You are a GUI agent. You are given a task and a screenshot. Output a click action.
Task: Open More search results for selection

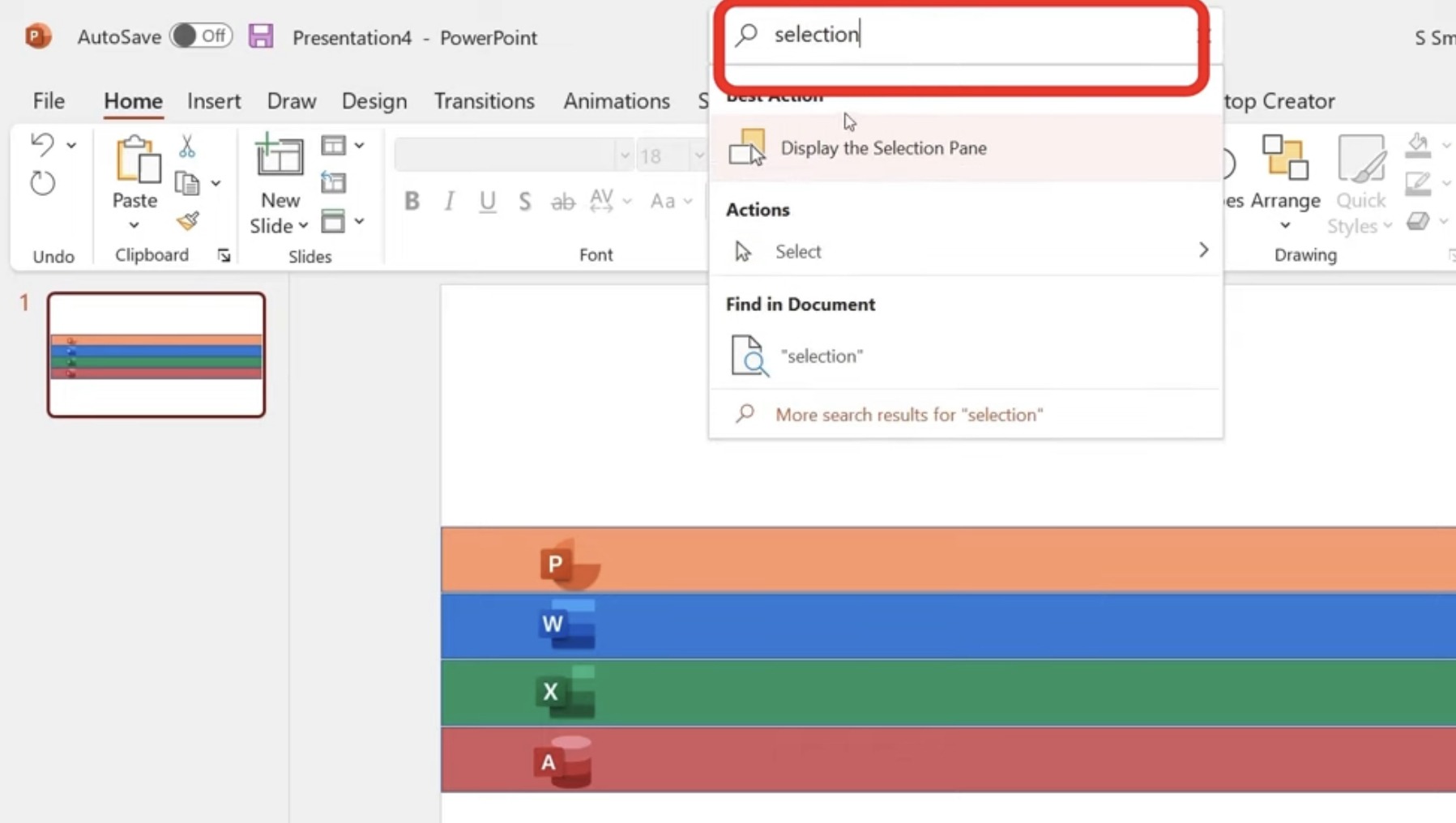click(x=965, y=415)
